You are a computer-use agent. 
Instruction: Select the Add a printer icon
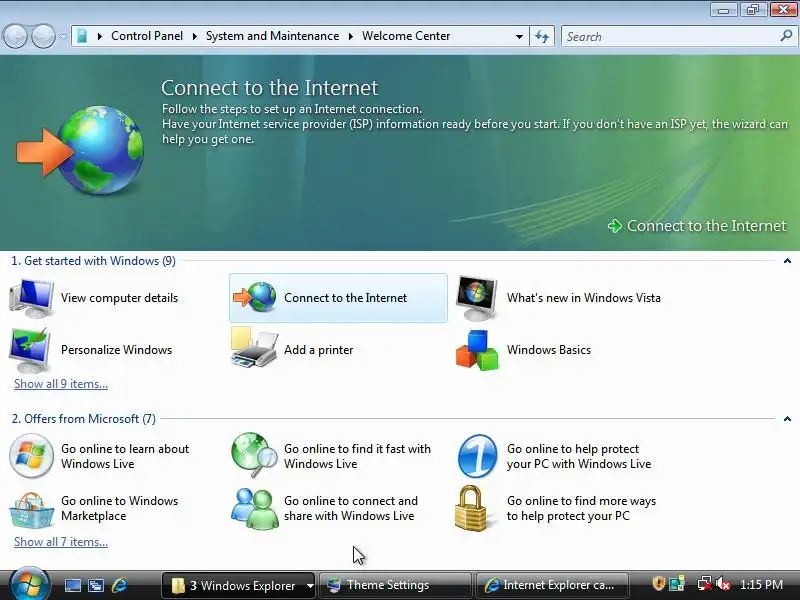(x=254, y=348)
